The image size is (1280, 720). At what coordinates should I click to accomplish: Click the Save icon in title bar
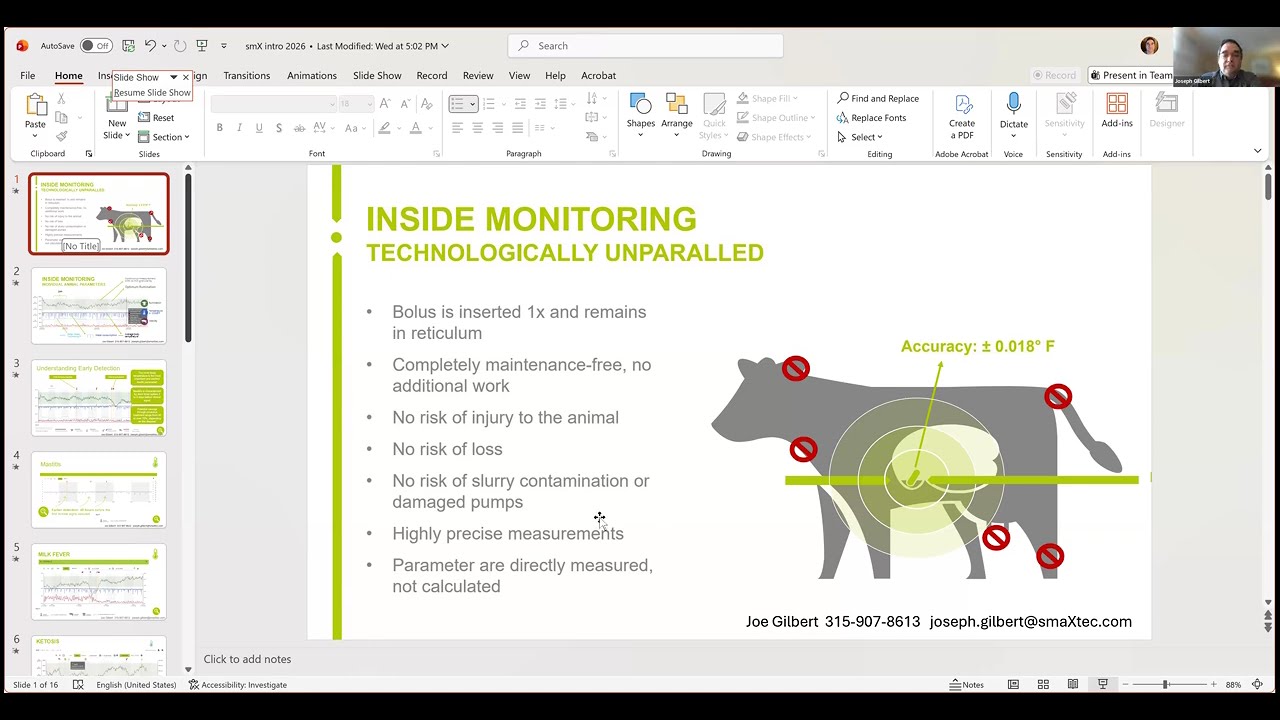click(128, 46)
